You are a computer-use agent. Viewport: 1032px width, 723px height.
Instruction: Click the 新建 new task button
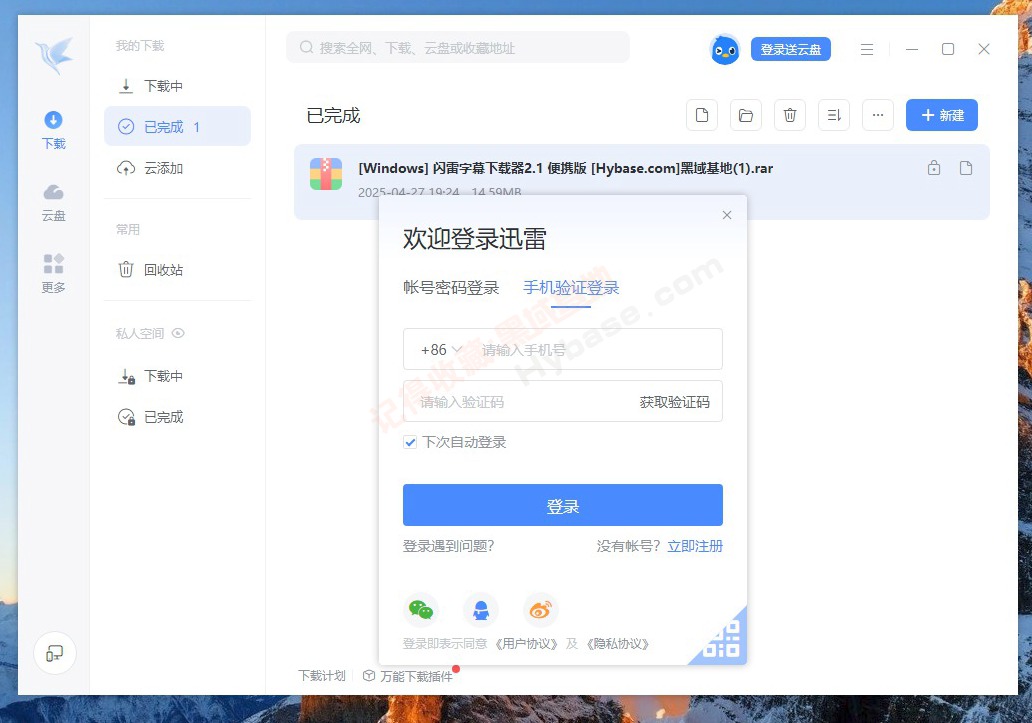coord(942,115)
